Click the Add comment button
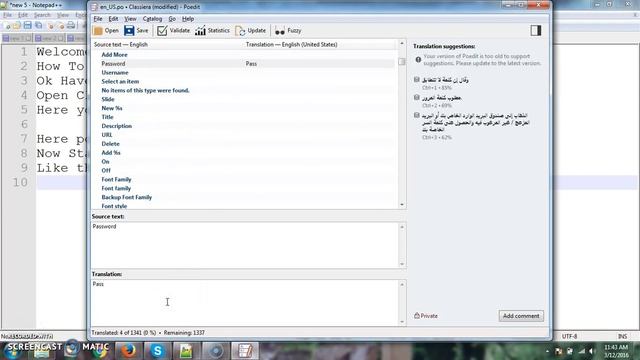Viewport: 640px width, 360px height. click(521, 316)
